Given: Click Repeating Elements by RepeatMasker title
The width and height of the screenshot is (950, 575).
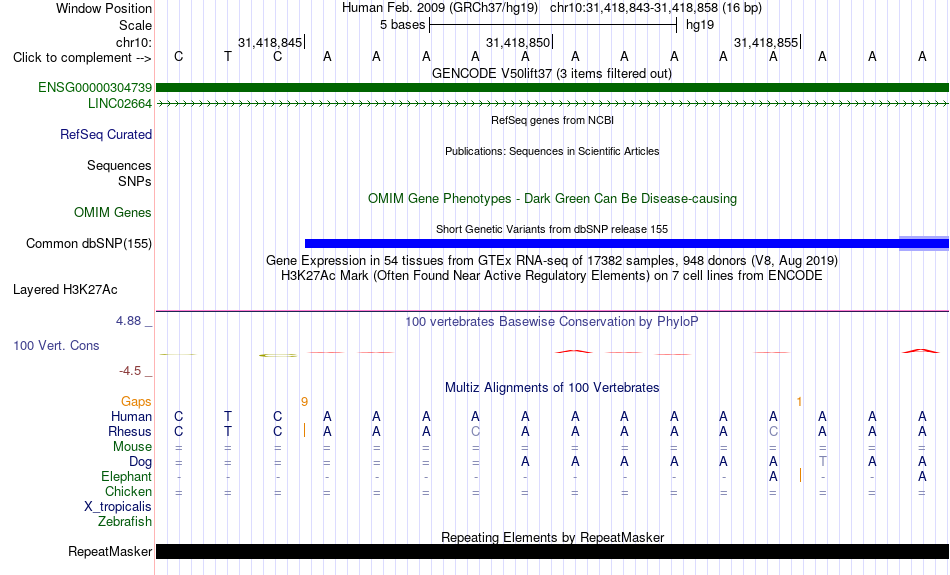Looking at the screenshot, I should (553, 537).
